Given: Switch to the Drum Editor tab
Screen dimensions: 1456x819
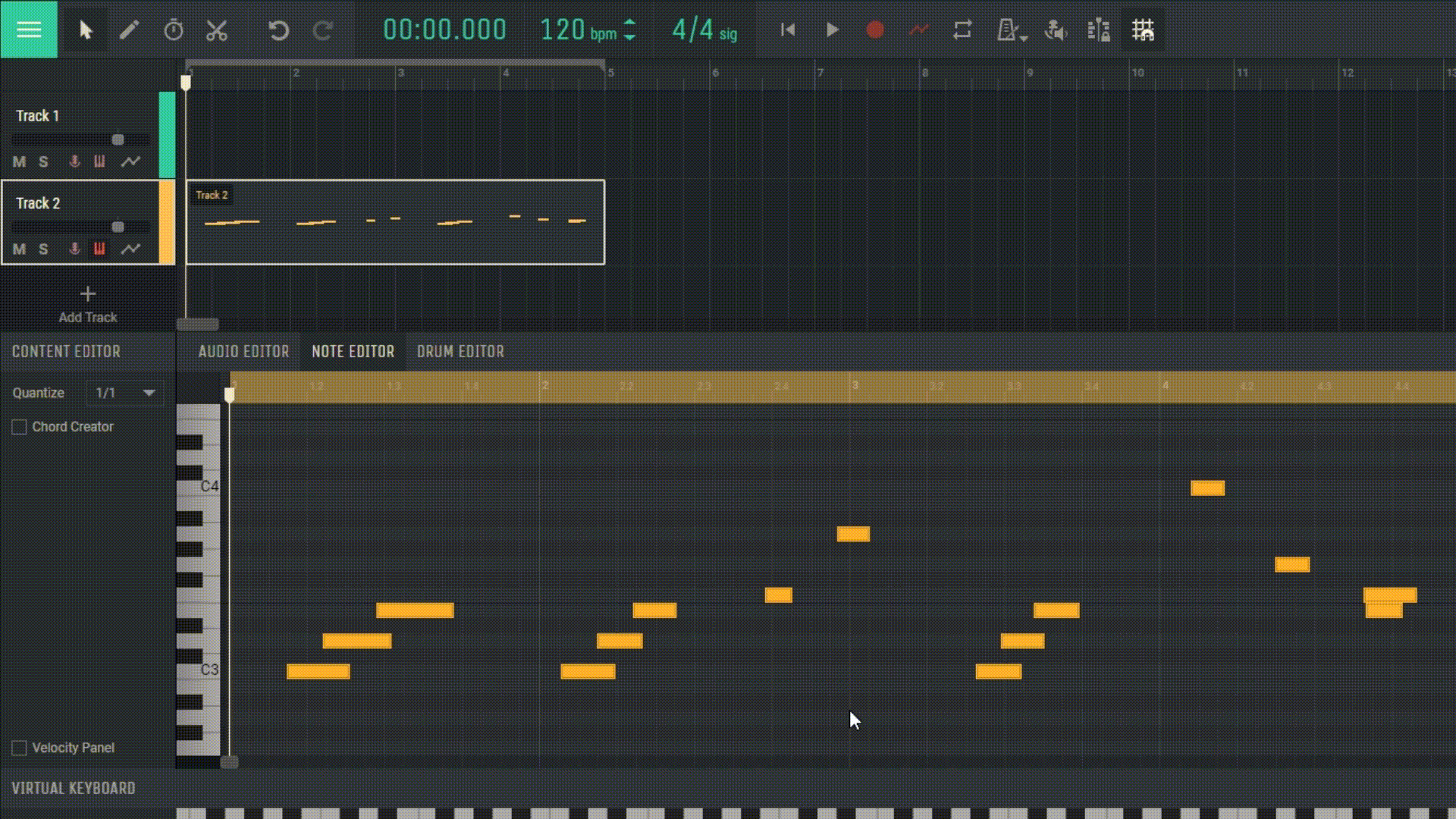Looking at the screenshot, I should 460,351.
